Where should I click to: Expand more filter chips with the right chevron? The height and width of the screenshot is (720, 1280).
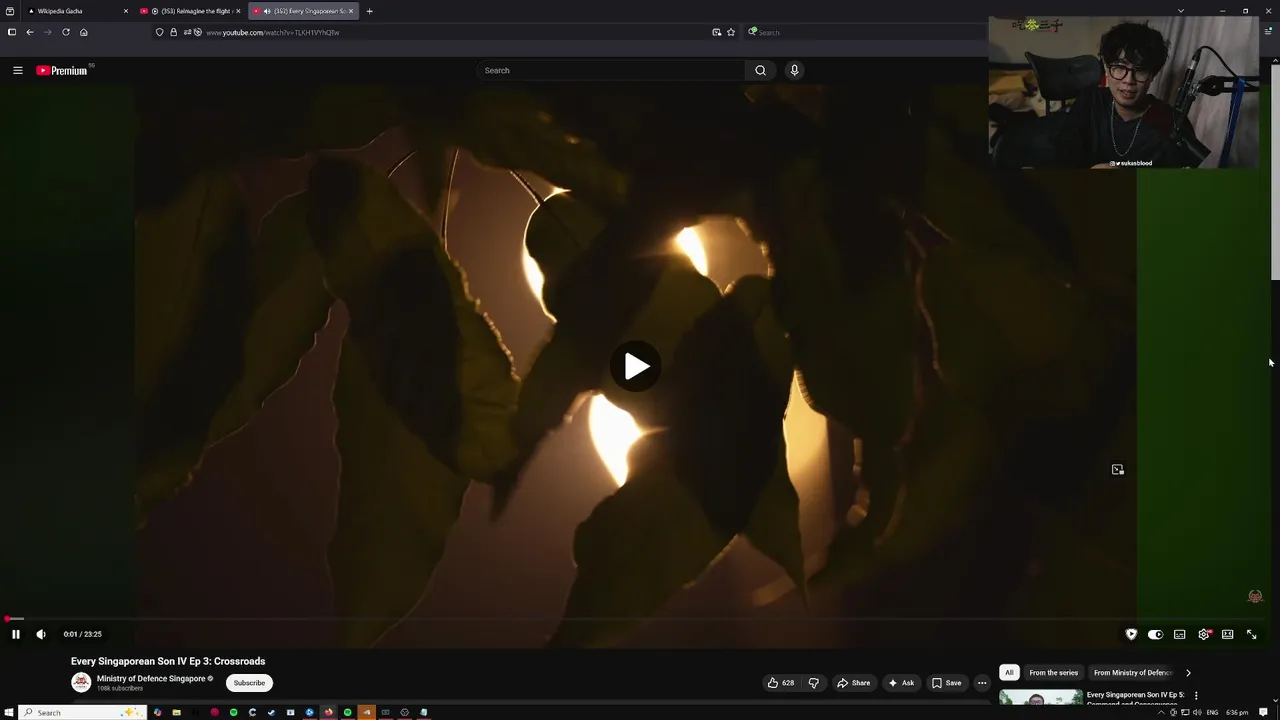[x=1188, y=673]
